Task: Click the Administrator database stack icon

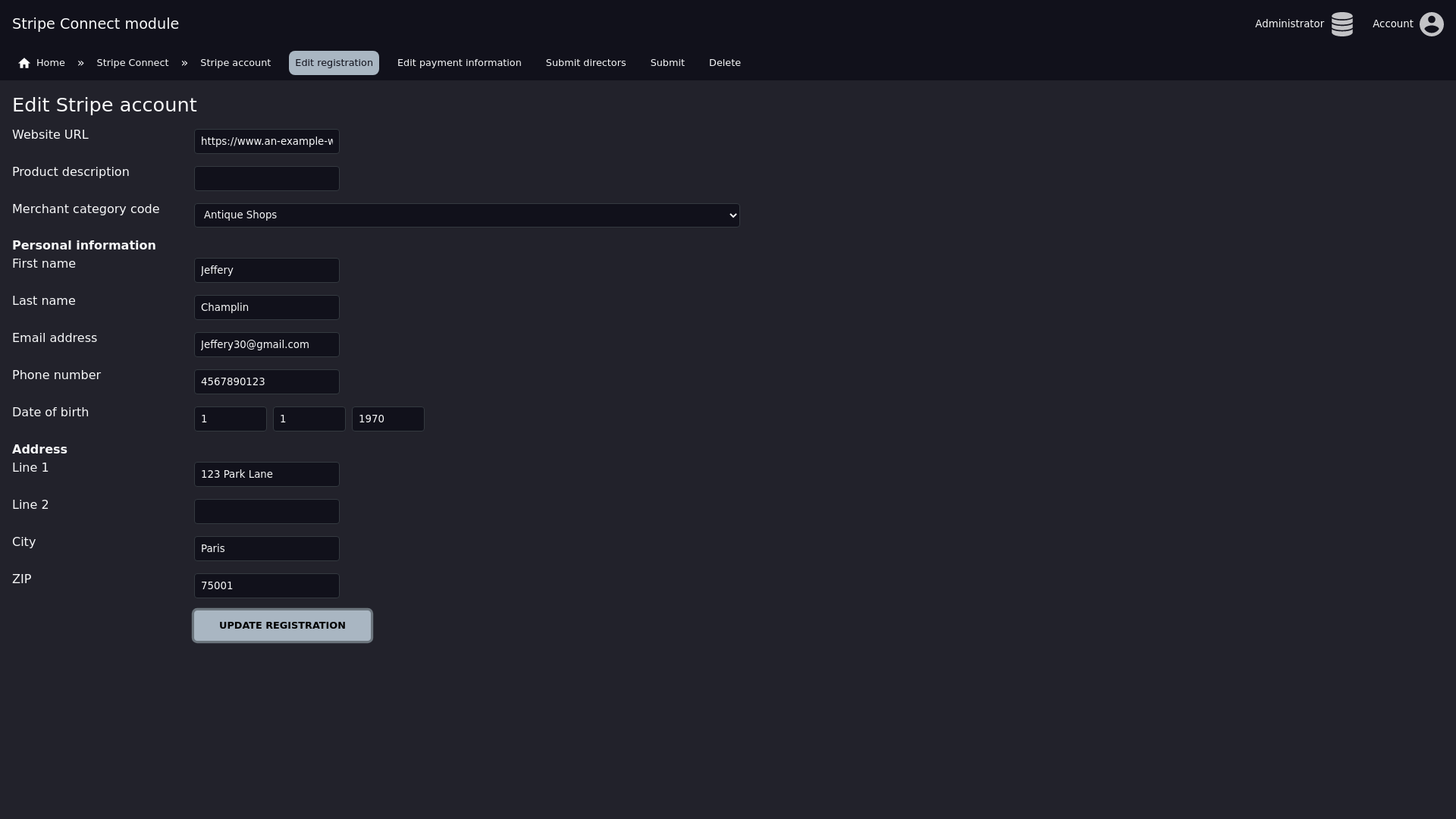Action: pos(1341,24)
